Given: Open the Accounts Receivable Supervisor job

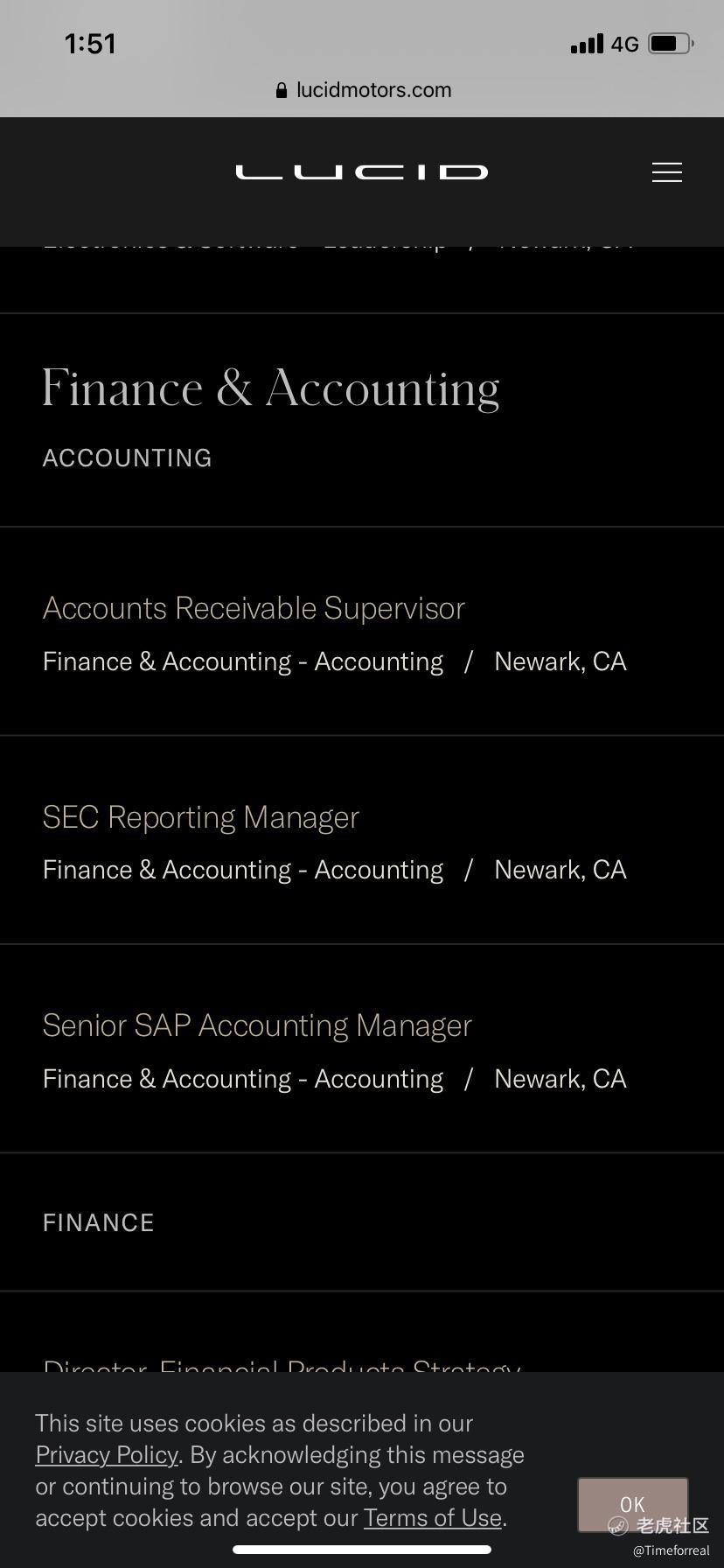Looking at the screenshot, I should (254, 608).
